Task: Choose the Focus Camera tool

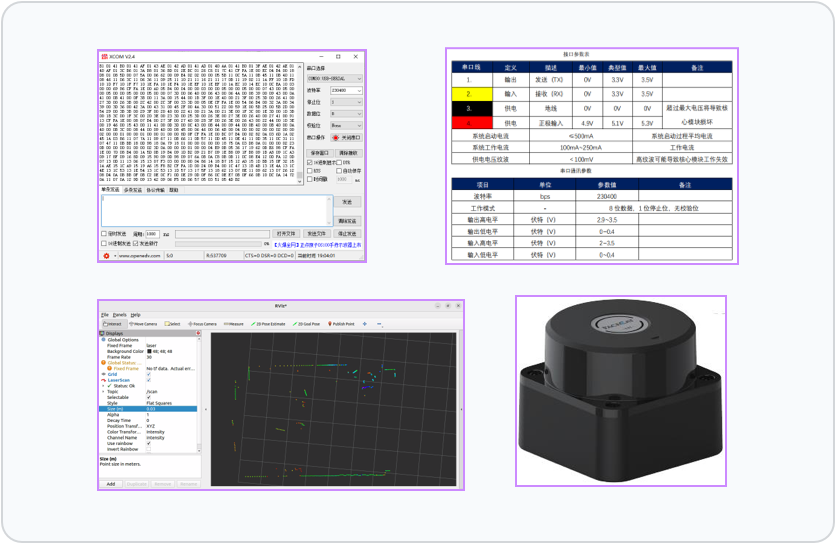Action: coord(205,324)
